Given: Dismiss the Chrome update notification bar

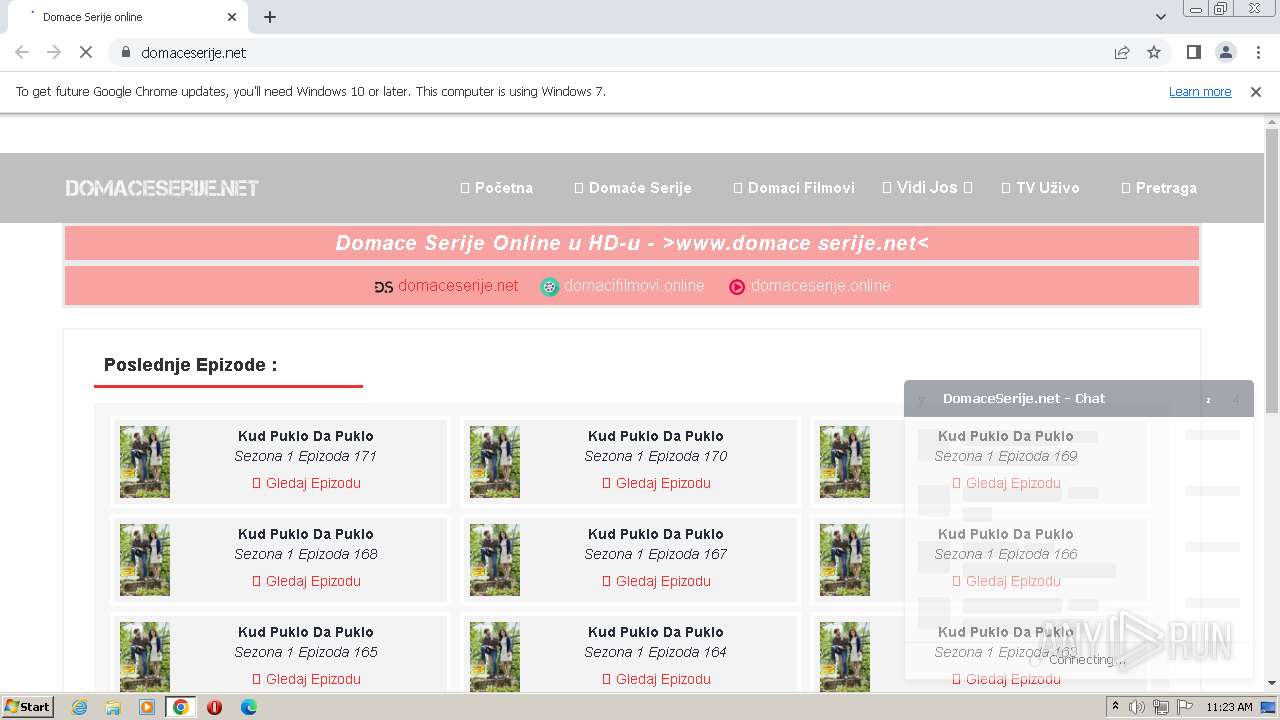Looking at the screenshot, I should pos(1256,91).
